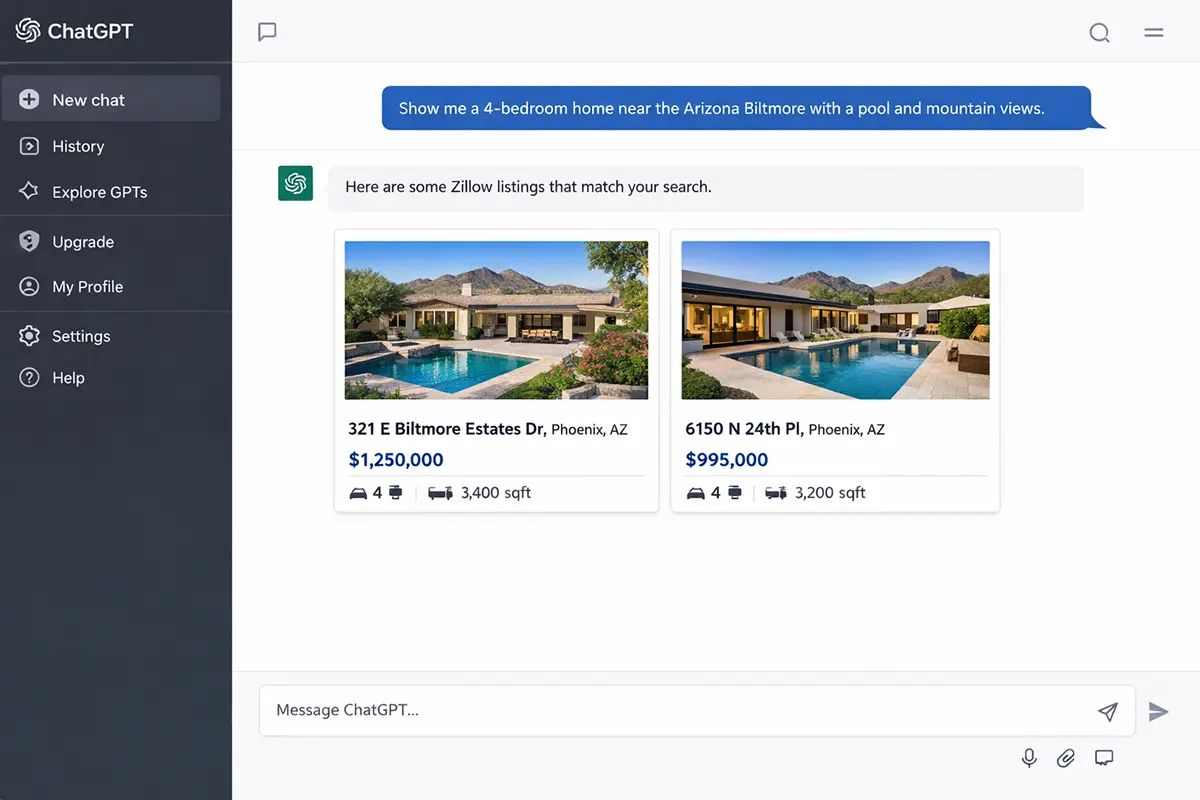The height and width of the screenshot is (800, 1200).
Task: Click the $995,000 price
Action: [x=727, y=460]
